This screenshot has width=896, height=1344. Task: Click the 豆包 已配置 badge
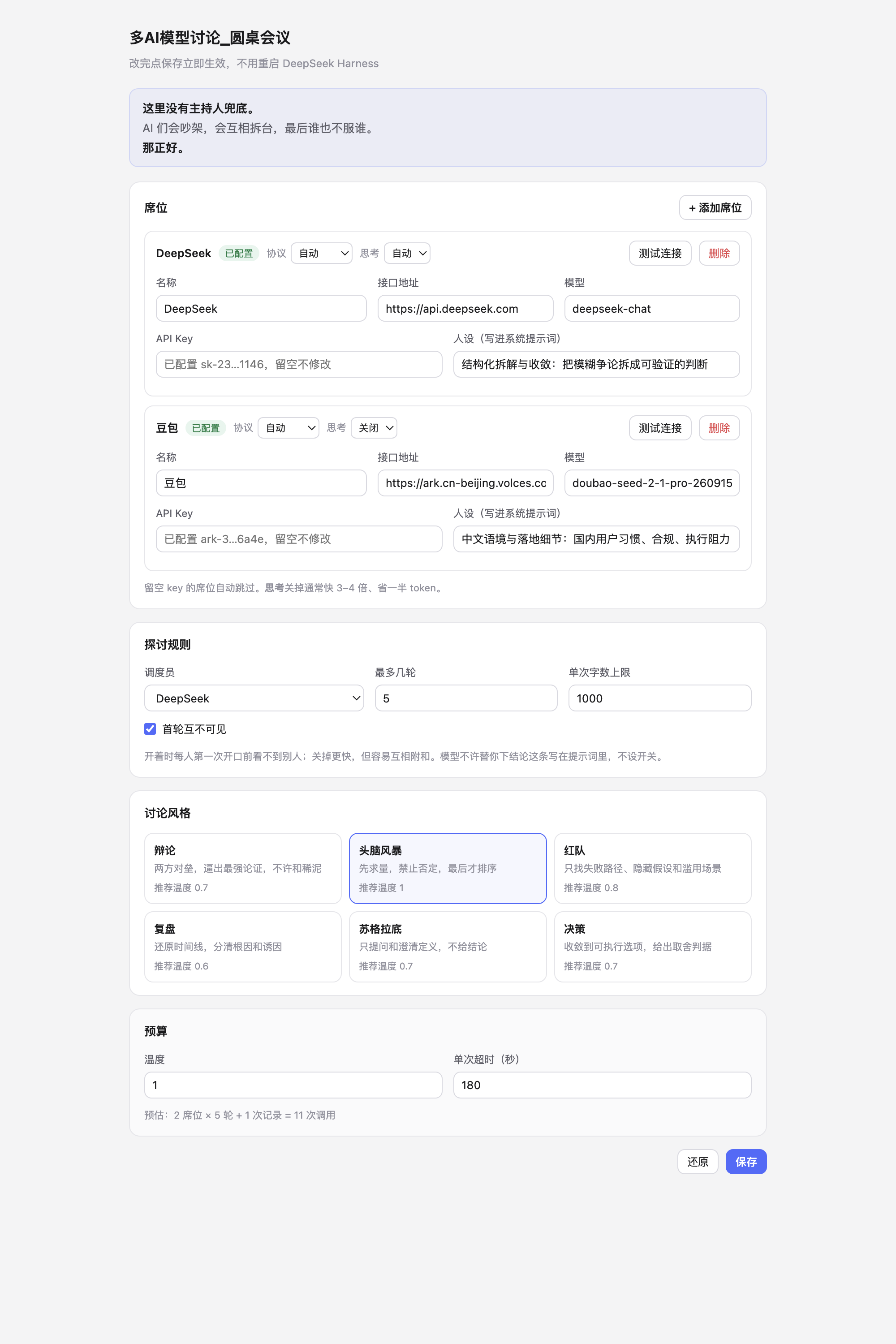(x=206, y=428)
